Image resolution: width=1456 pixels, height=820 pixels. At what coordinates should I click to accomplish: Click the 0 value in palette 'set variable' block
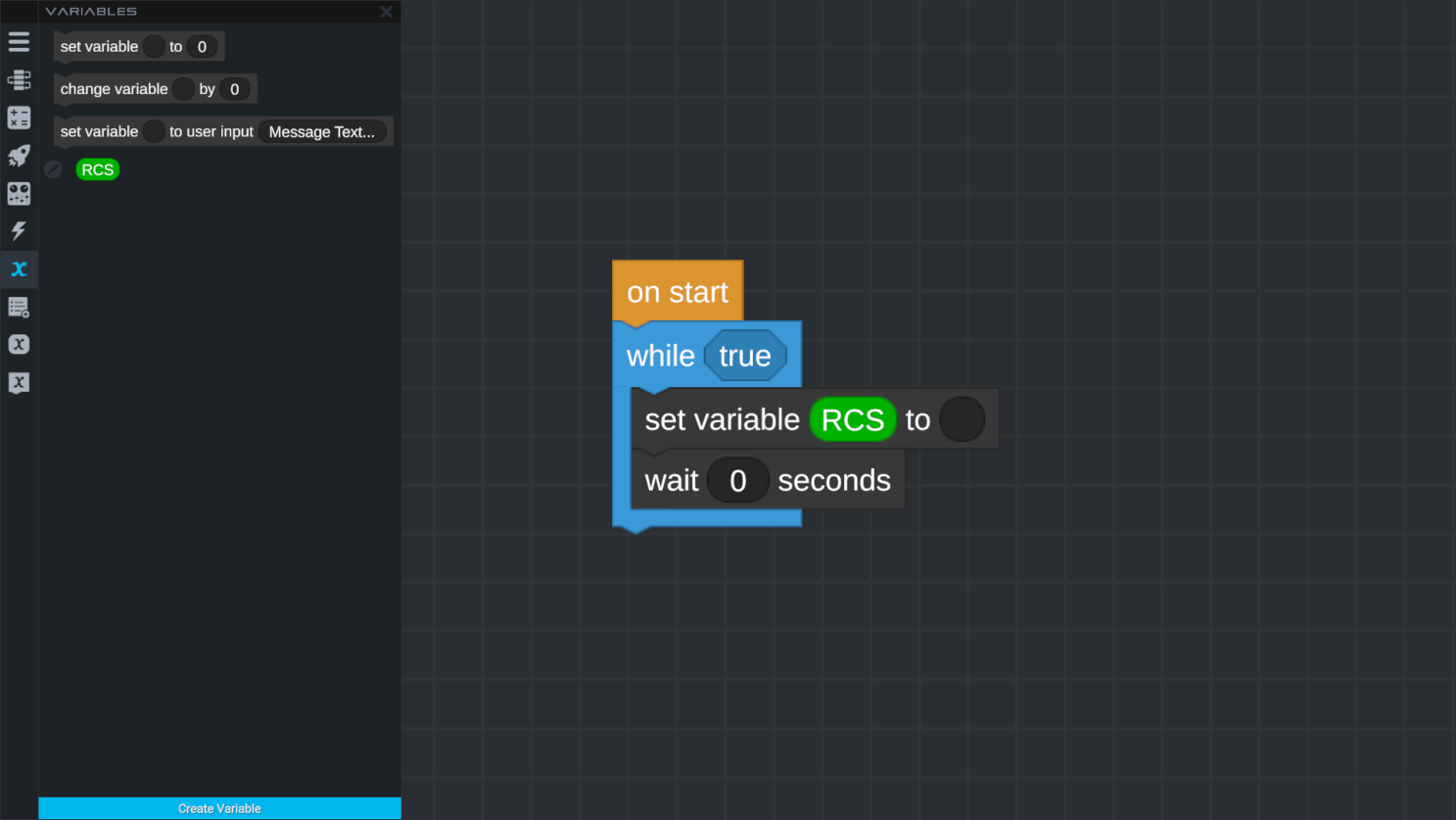(x=202, y=46)
